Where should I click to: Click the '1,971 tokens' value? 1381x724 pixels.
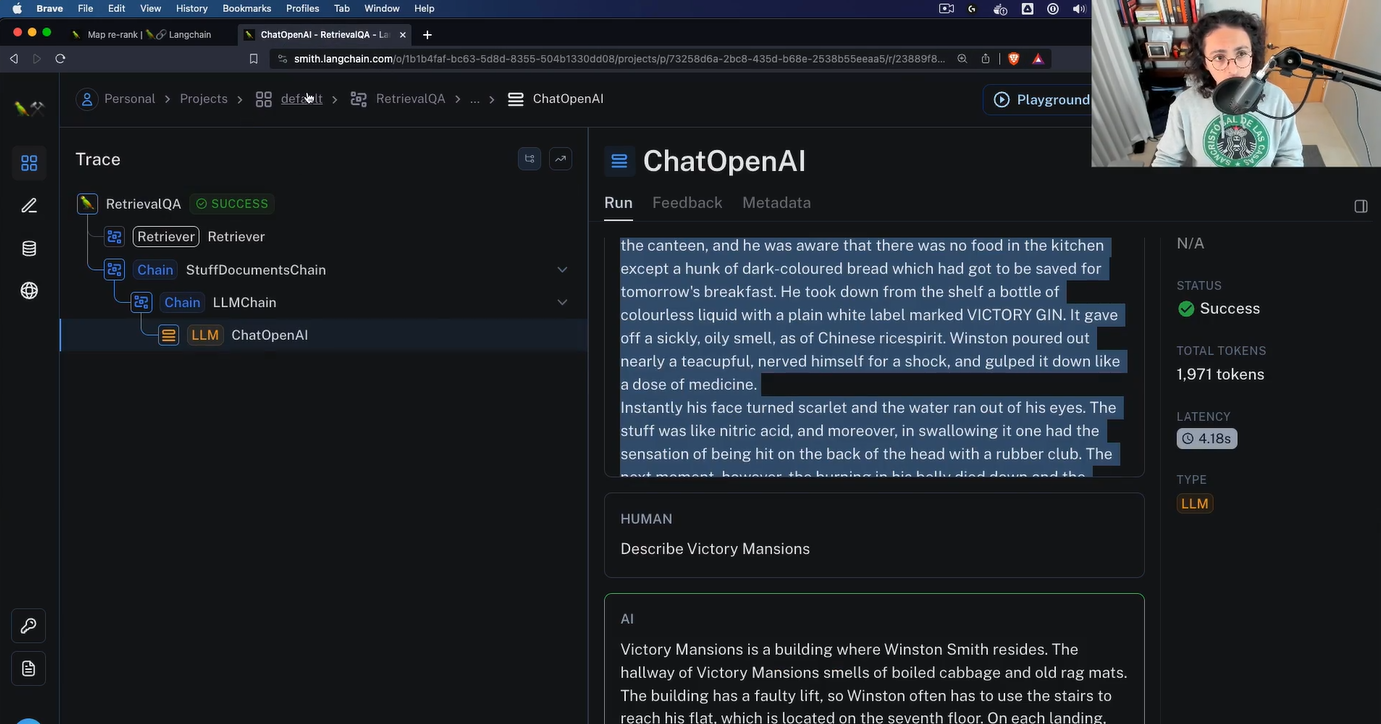1220,374
